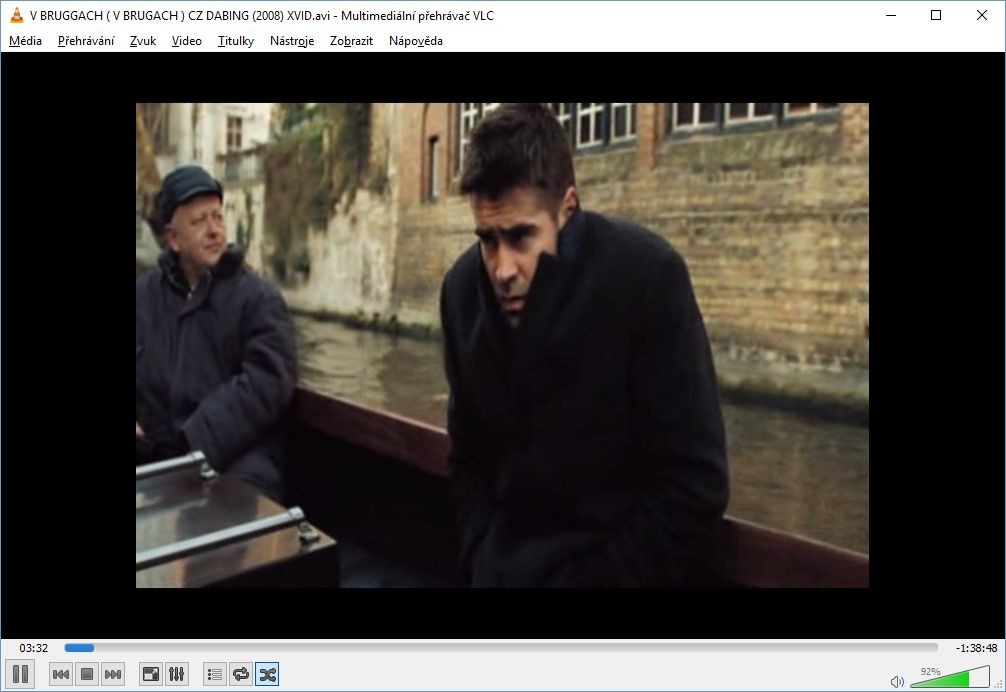
Task: Toggle random shuffle playback
Action: [x=267, y=674]
